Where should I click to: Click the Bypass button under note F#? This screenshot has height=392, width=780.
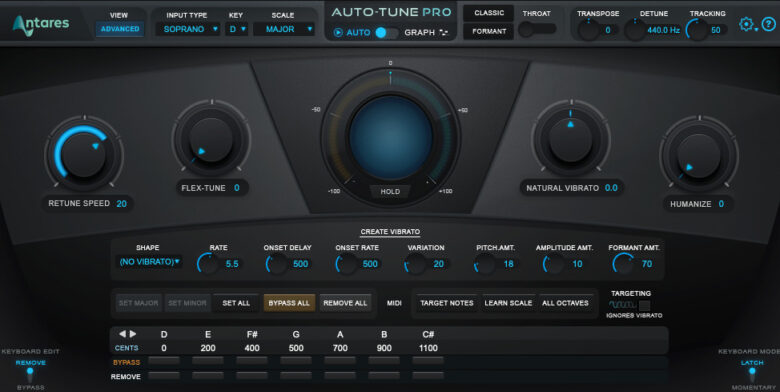coord(252,361)
